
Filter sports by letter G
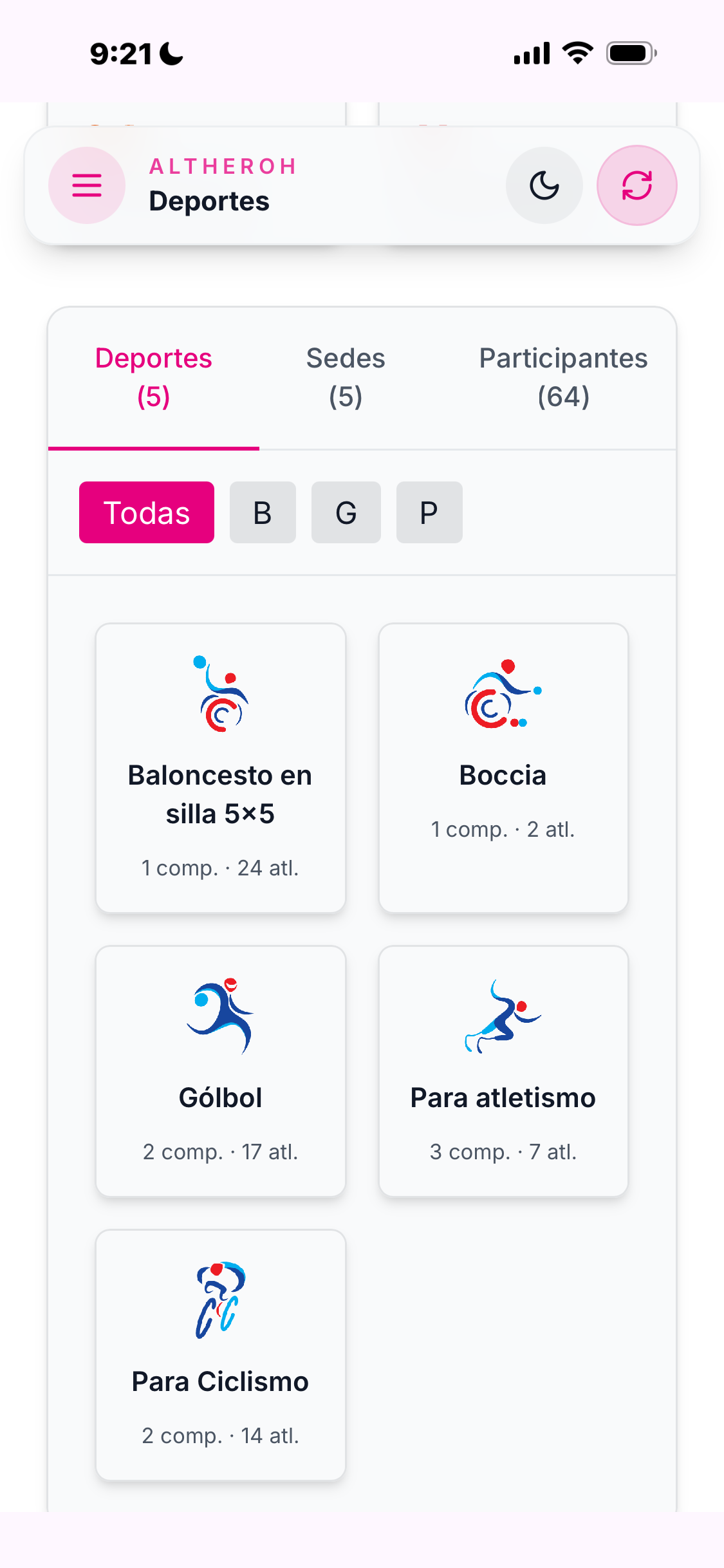click(x=346, y=512)
